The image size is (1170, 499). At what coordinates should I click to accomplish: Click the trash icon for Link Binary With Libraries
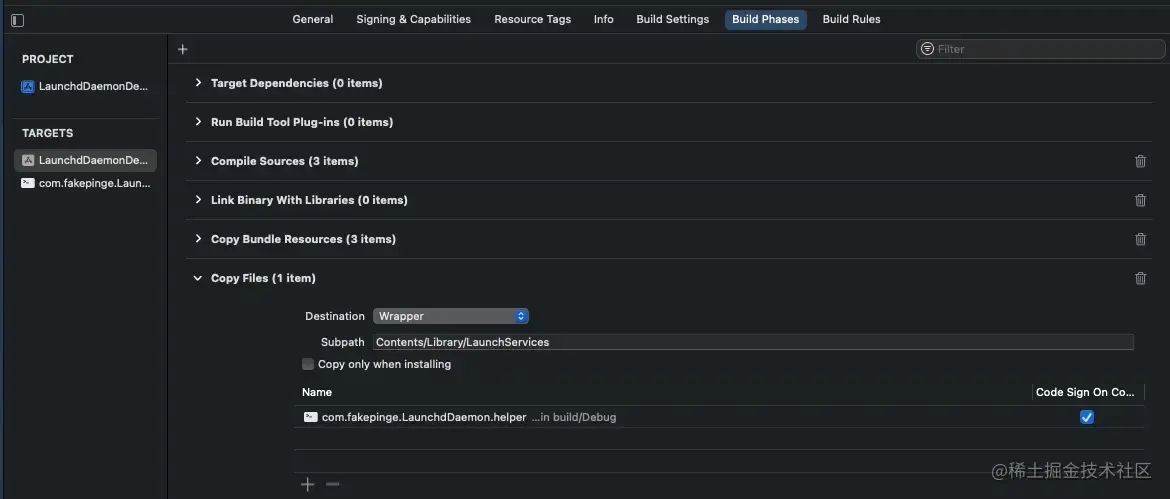(1140, 200)
